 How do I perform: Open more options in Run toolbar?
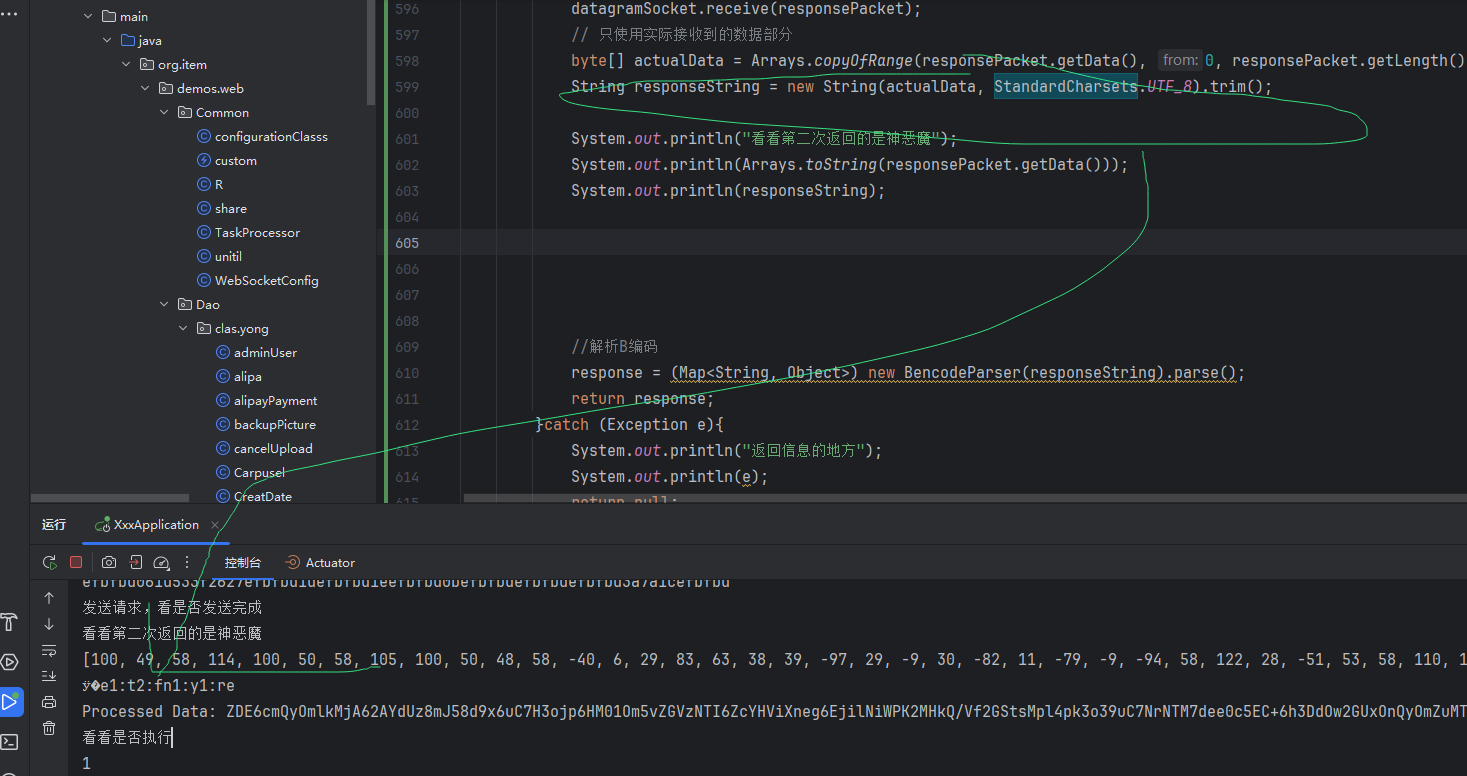pyautogui.click(x=187, y=563)
